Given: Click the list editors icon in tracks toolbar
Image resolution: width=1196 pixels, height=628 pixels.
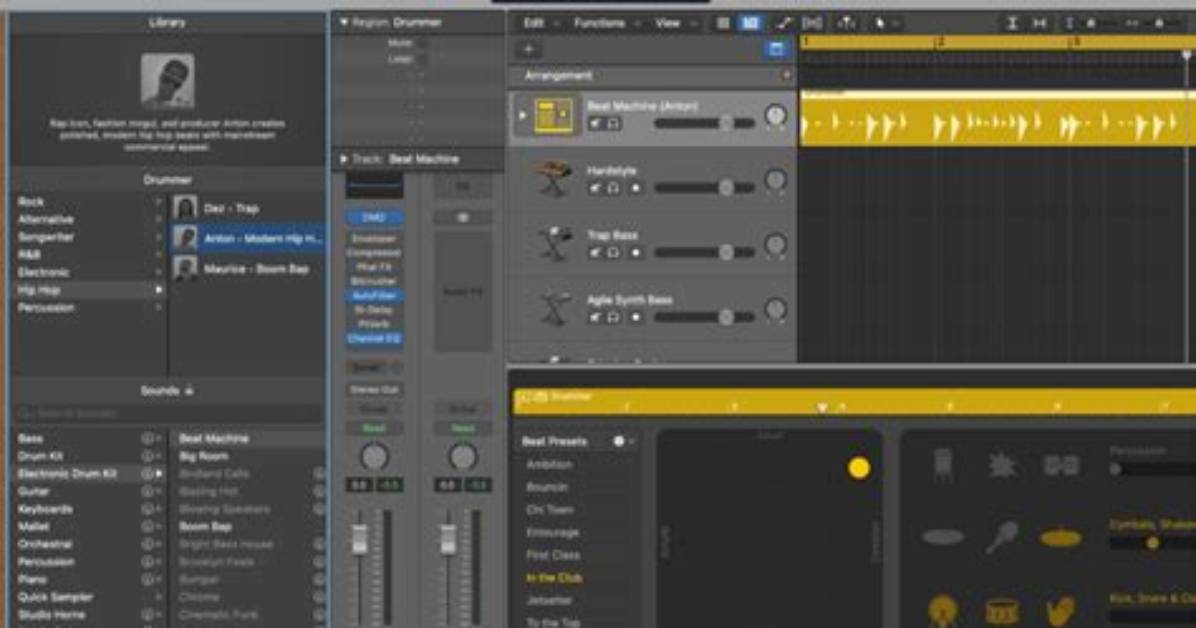Looking at the screenshot, I should (722, 24).
